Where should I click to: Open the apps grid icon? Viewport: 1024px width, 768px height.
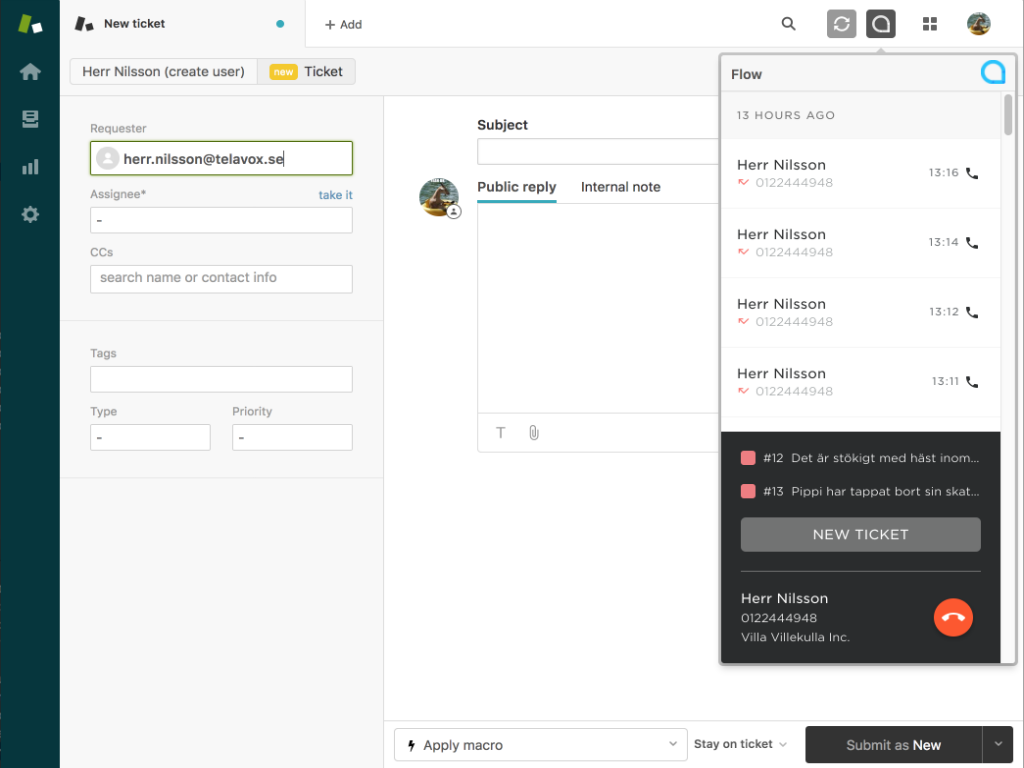pyautogui.click(x=930, y=24)
